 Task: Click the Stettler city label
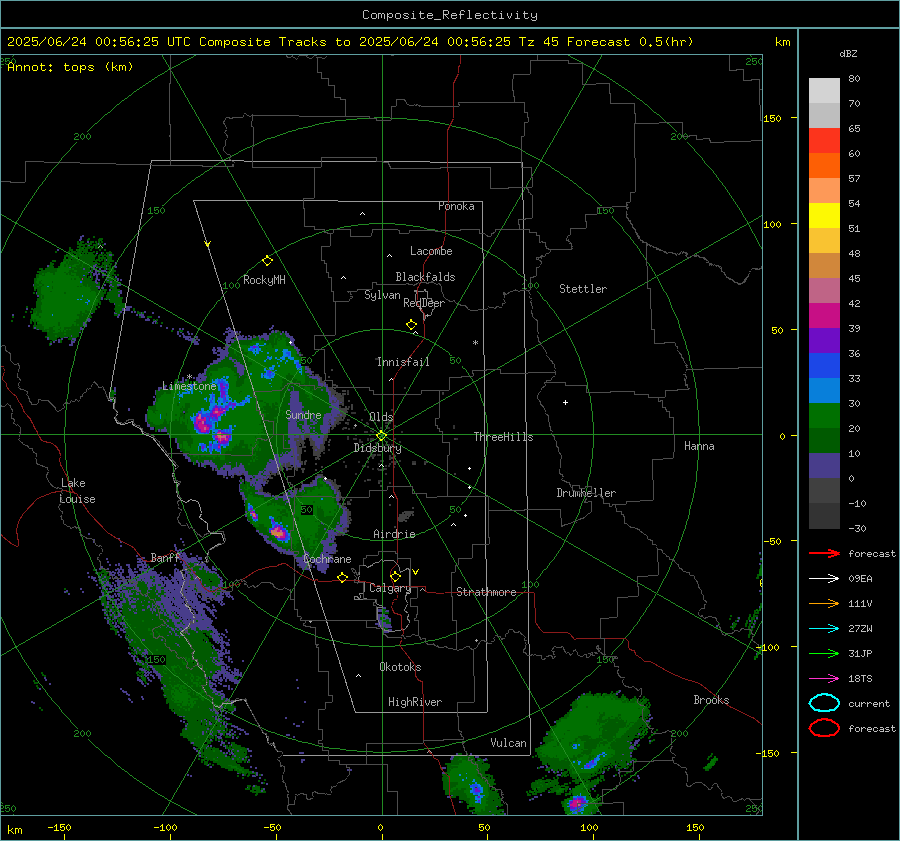click(583, 289)
